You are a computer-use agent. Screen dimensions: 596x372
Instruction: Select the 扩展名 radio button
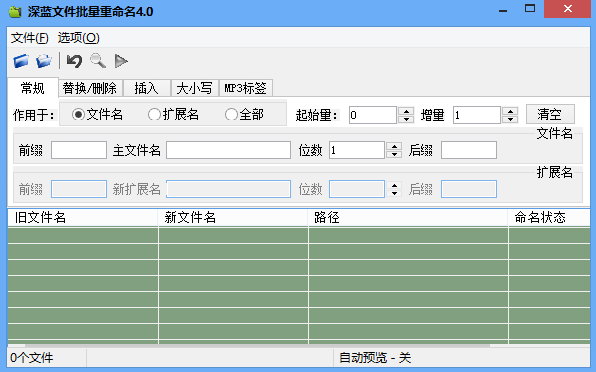[x=154, y=114]
